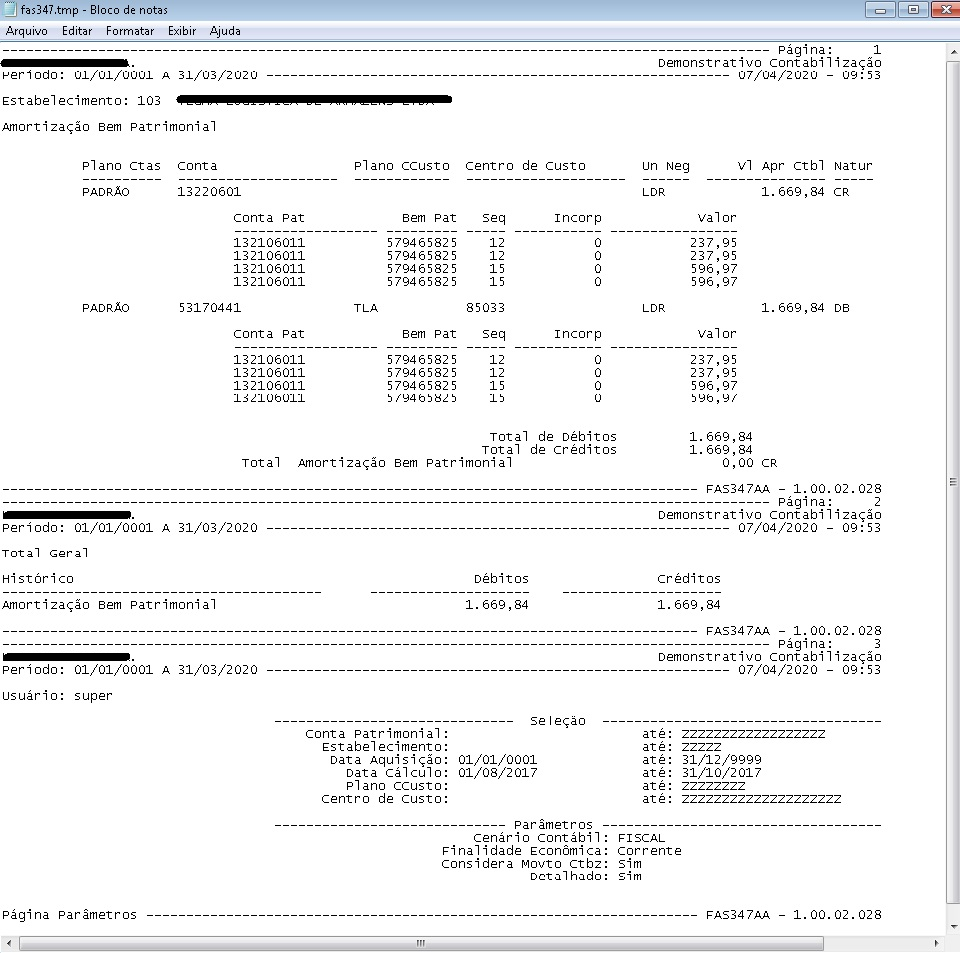Click the 'Cenário Contábil: FISCAL' line
This screenshot has height=953, width=960.
569,838
